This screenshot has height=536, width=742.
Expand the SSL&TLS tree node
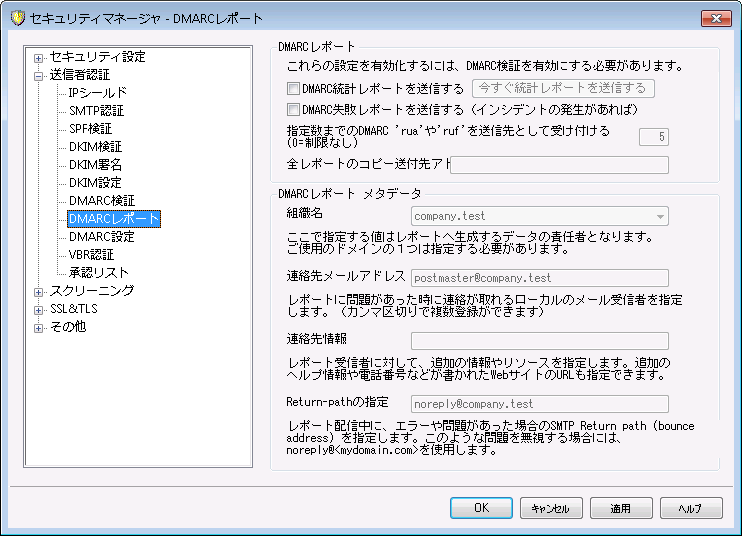[39, 309]
